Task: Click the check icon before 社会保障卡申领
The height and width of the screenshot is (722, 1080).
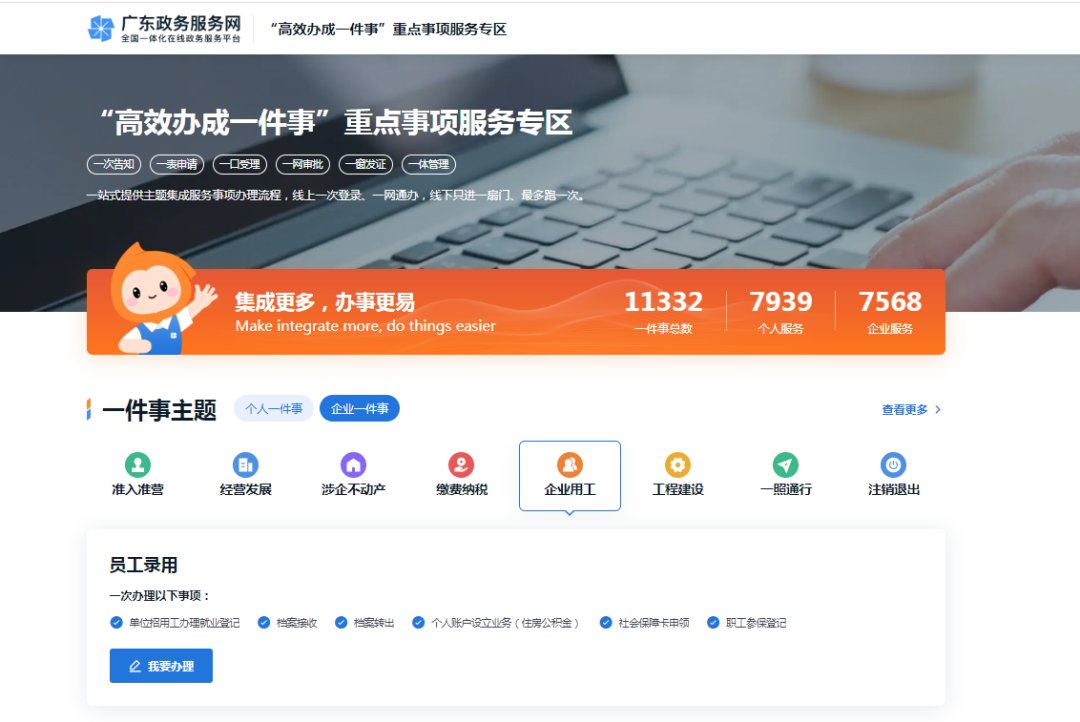Action: point(606,622)
